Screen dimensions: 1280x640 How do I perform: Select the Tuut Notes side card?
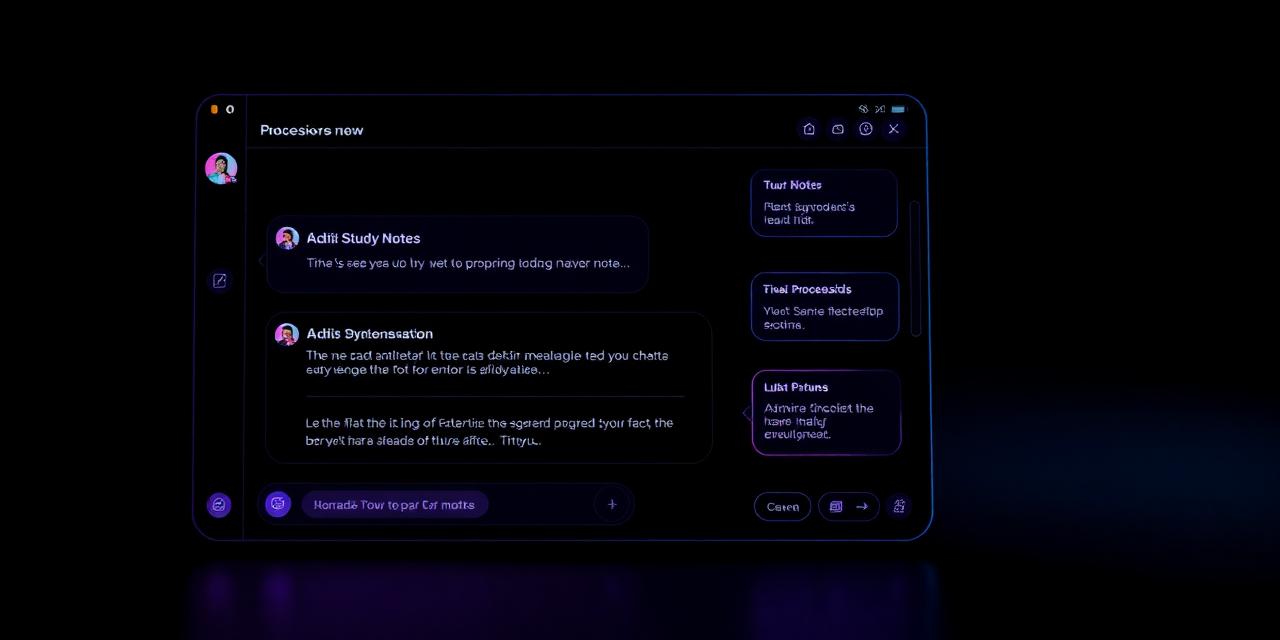click(824, 203)
